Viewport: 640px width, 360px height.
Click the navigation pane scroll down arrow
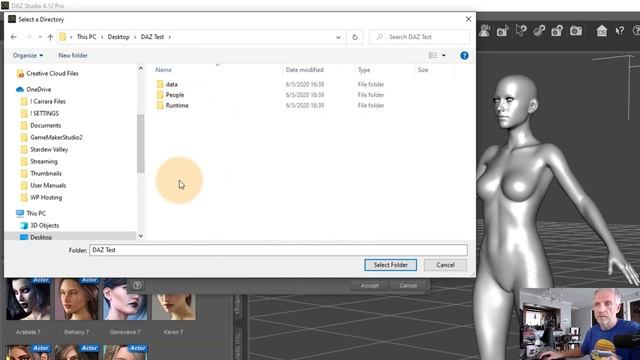[x=140, y=236]
